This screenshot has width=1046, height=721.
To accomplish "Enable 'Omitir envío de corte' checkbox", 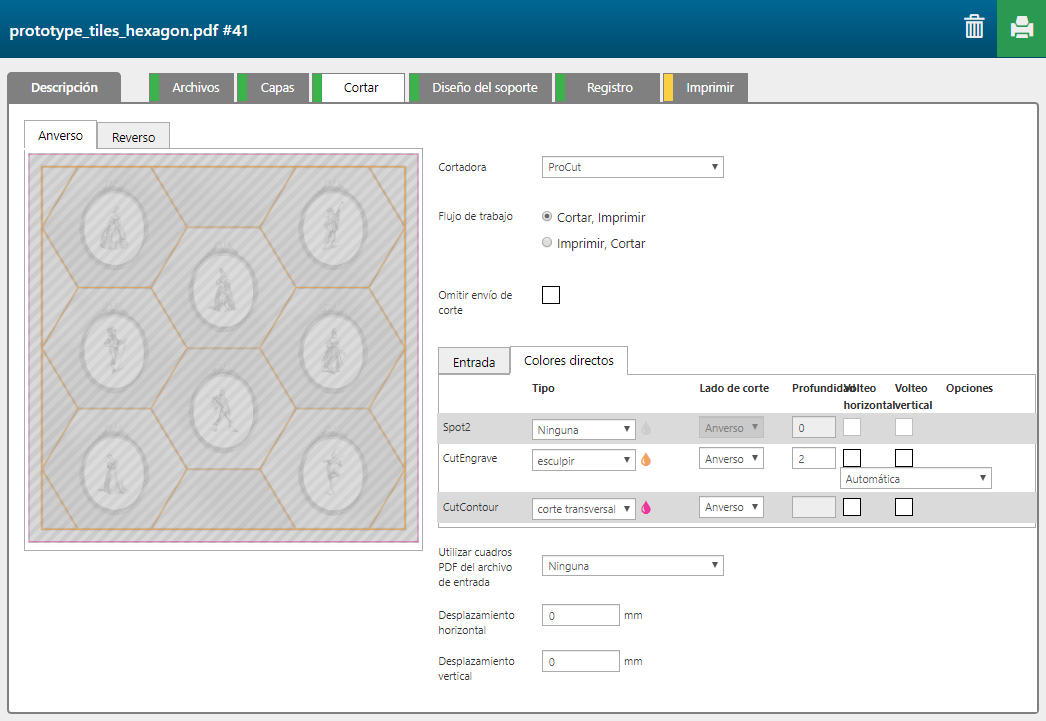I will [x=550, y=295].
